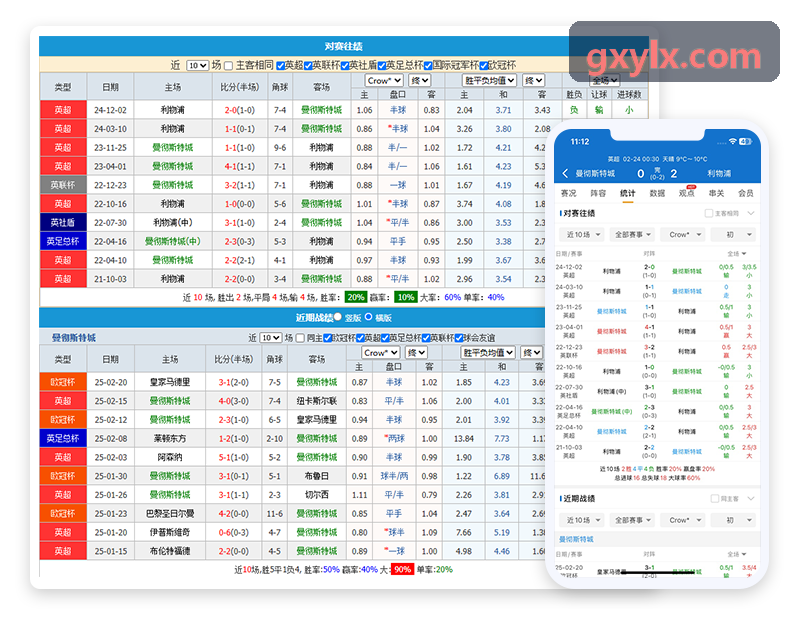Switch to the 阵容 tab on the phone

tap(598, 193)
